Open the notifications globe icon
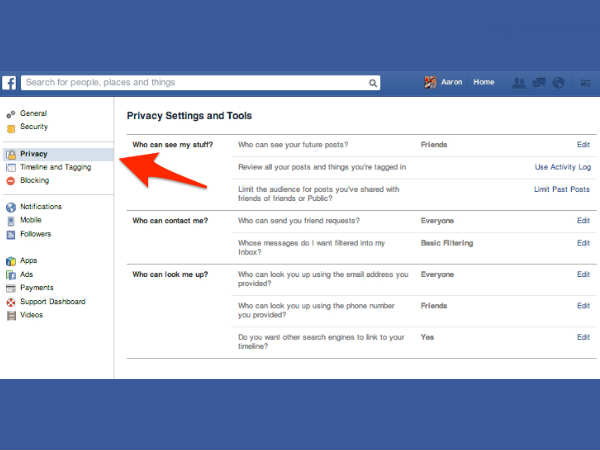The width and height of the screenshot is (600, 450). (559, 83)
